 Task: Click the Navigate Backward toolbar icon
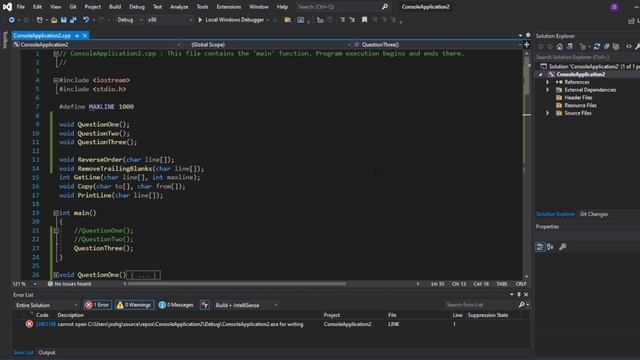coord(11,20)
